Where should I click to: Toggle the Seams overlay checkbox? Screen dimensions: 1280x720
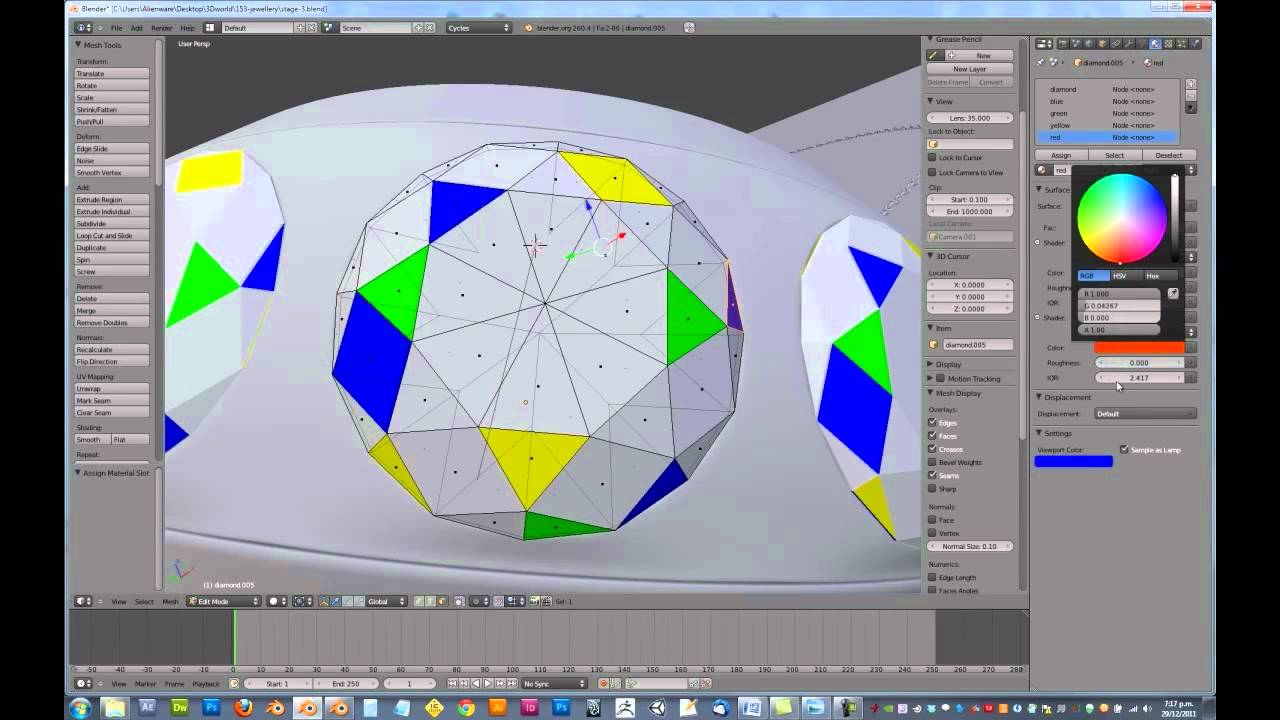pyautogui.click(x=932, y=475)
